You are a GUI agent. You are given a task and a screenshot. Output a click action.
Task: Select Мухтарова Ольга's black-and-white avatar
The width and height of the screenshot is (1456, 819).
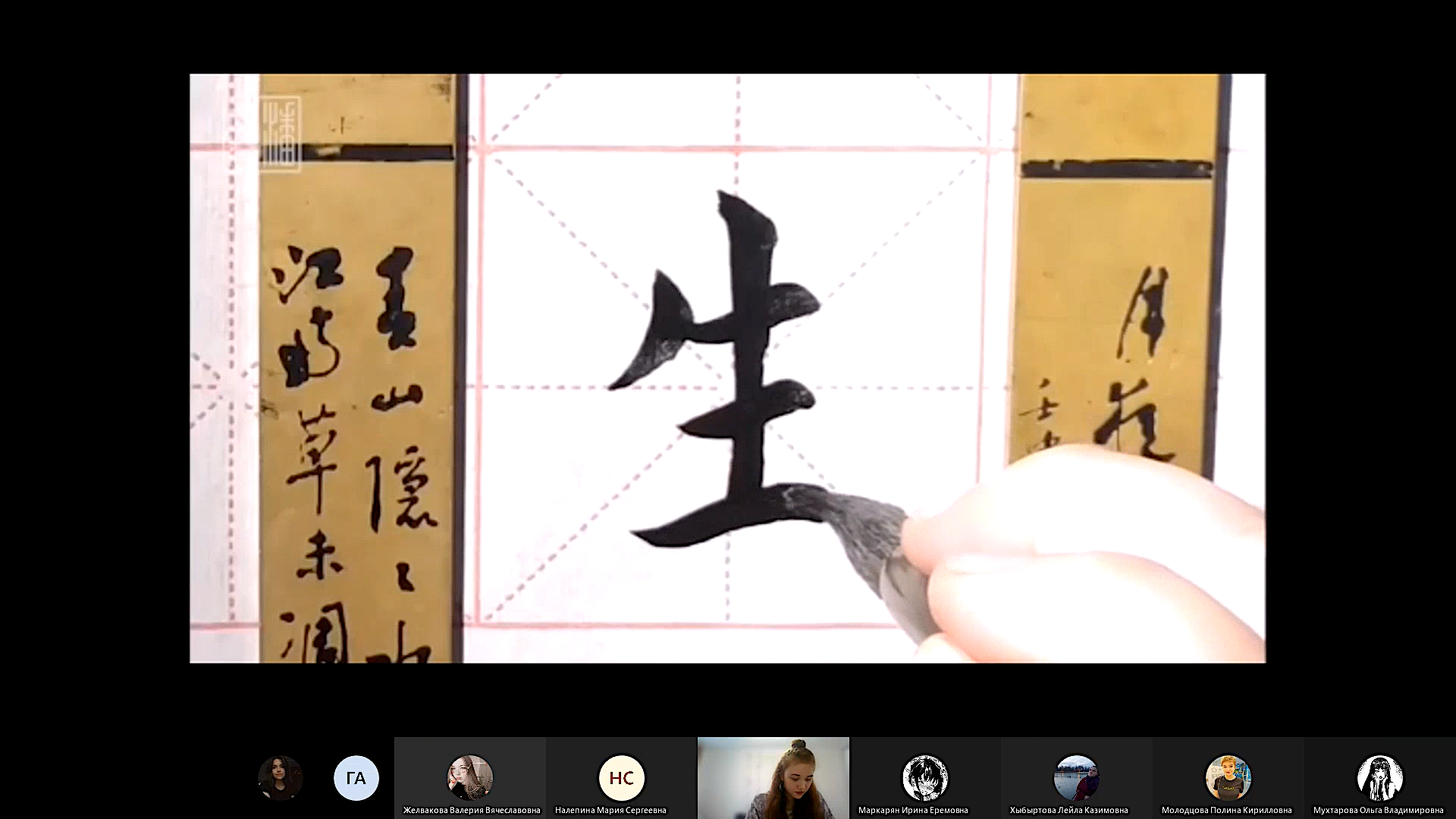[1379, 777]
